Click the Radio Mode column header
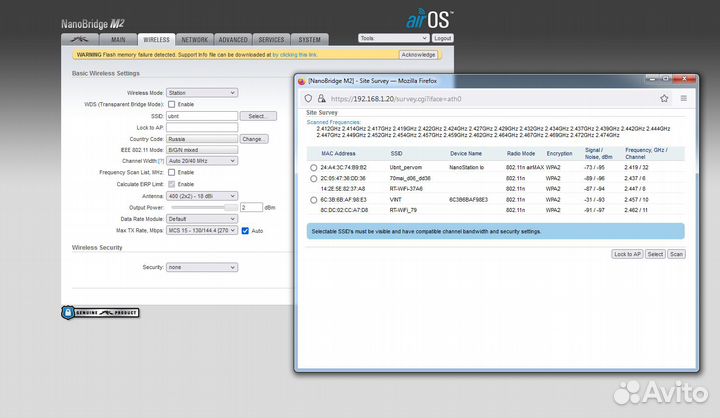The width and height of the screenshot is (720, 418). tap(521, 153)
